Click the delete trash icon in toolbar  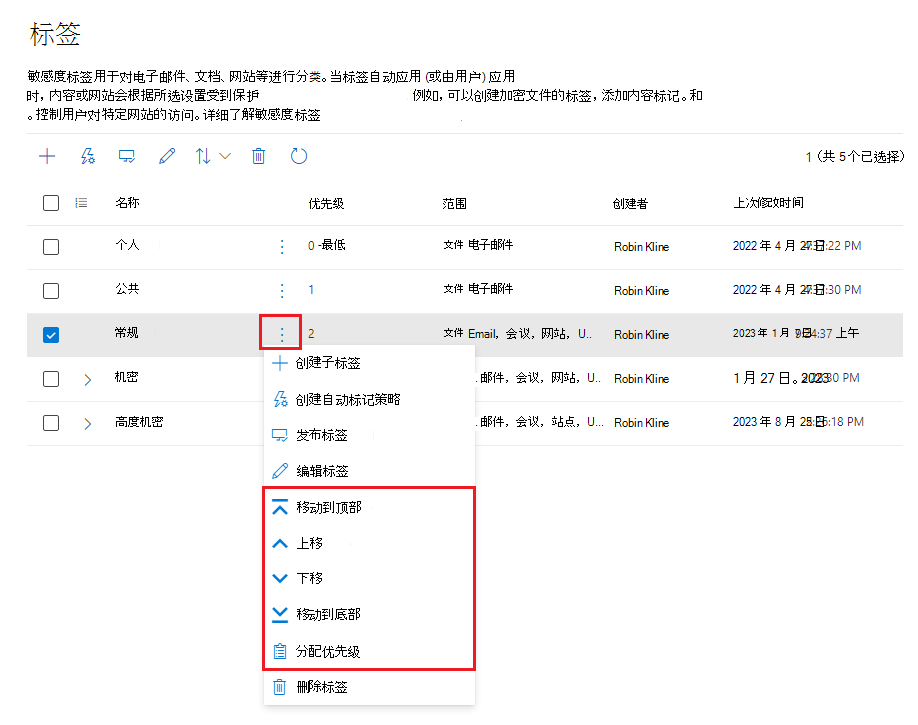(x=258, y=156)
